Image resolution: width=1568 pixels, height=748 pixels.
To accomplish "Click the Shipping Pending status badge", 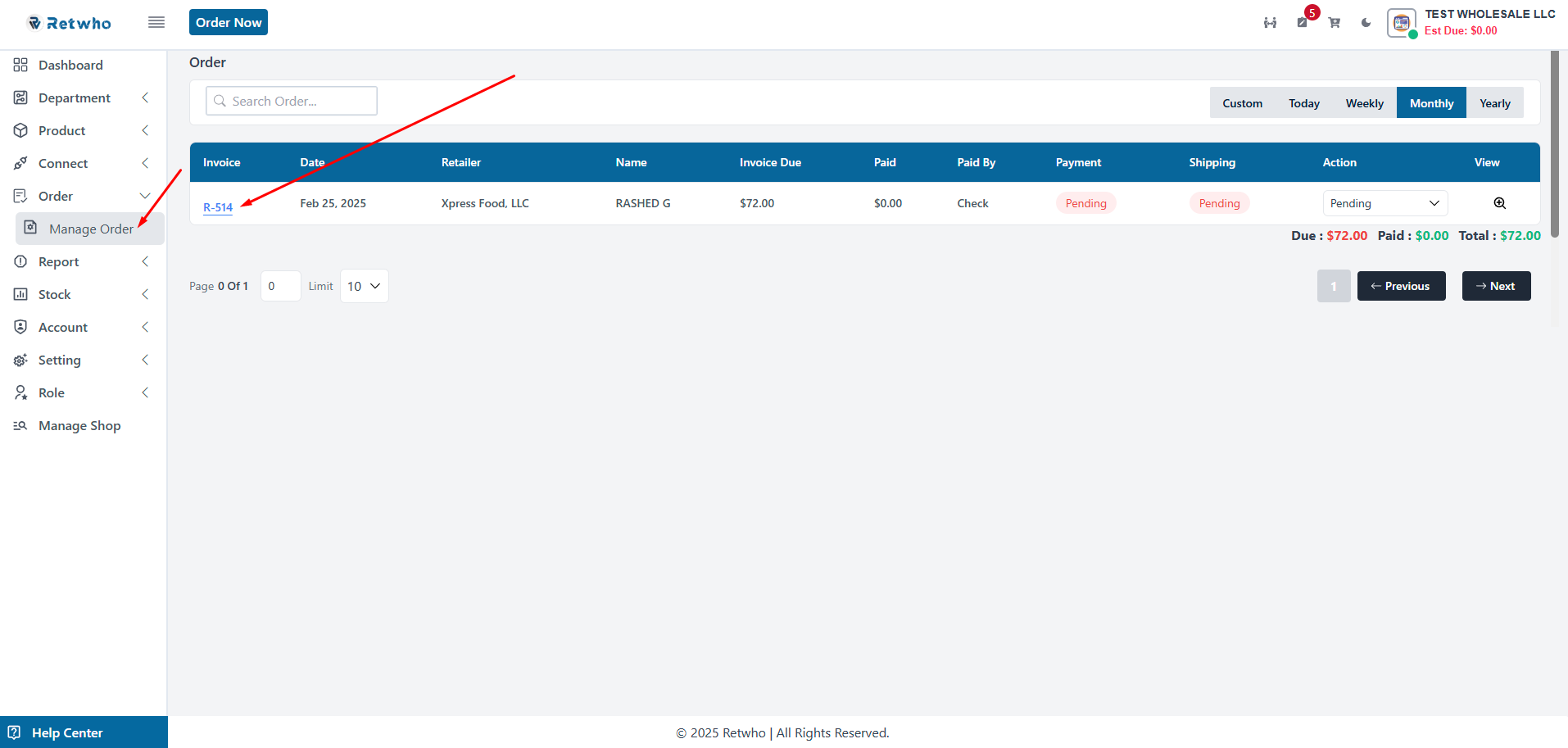I will point(1219,203).
